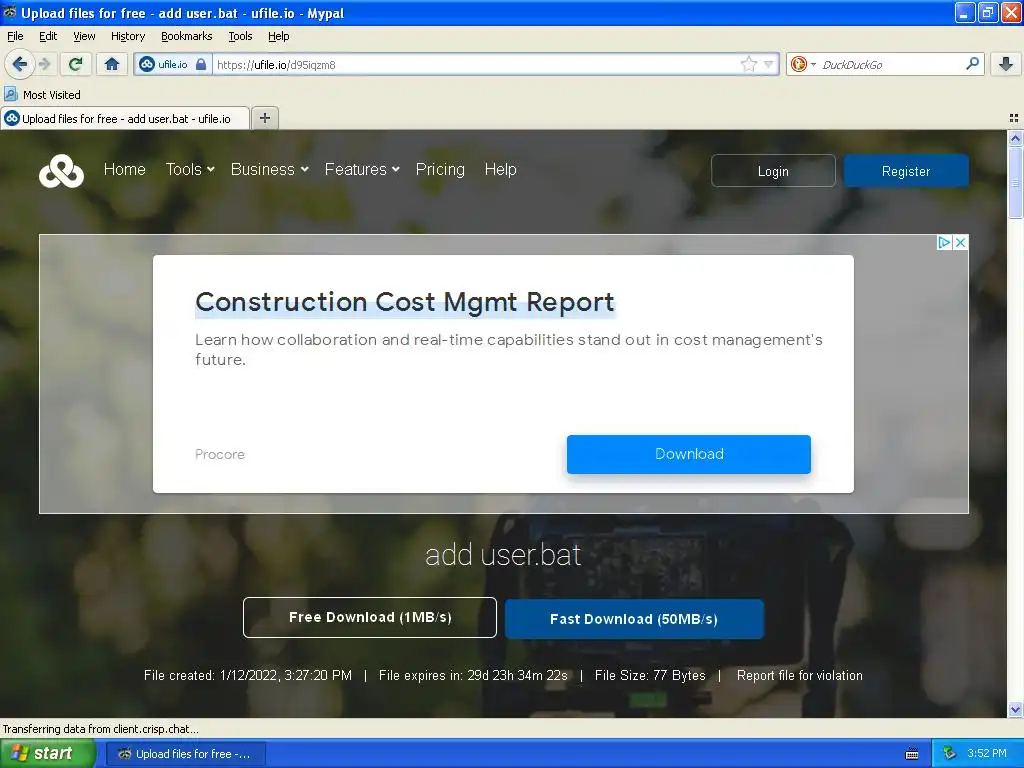The width and height of the screenshot is (1024, 768).
Task: Click the 'File Size: 77 Bytes' text
Action: coord(650,675)
